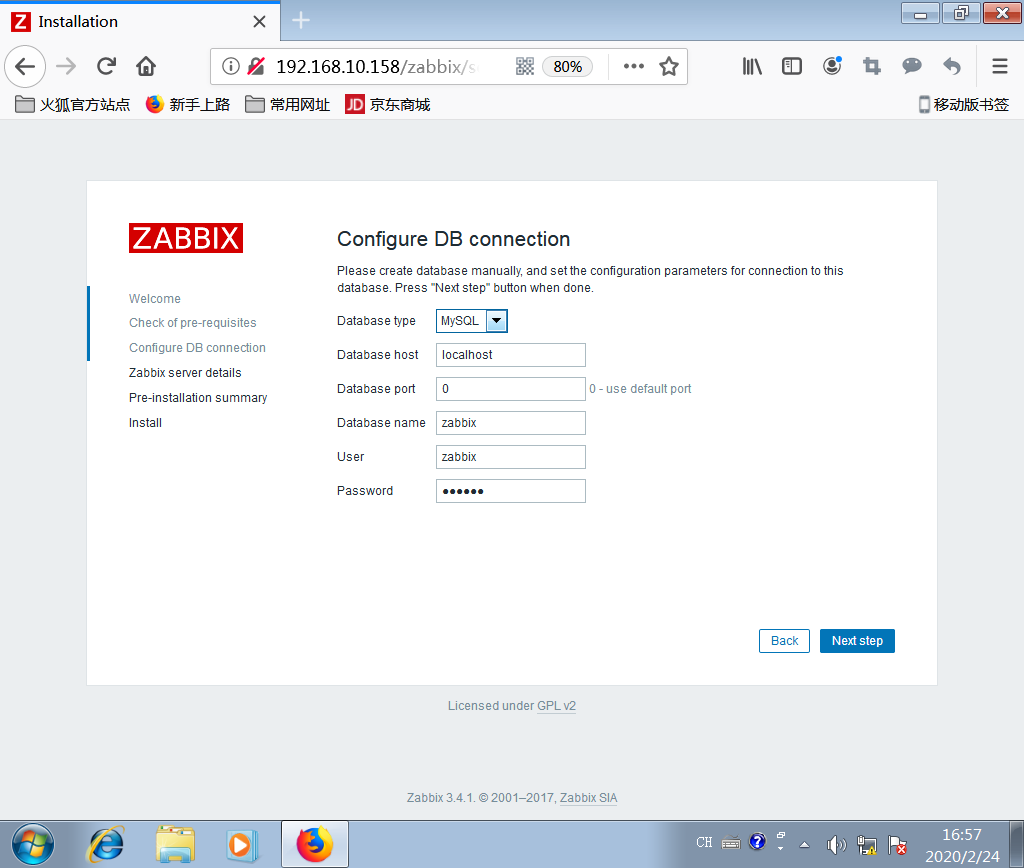Image resolution: width=1024 pixels, height=868 pixels.
Task: Open the volume speaker tray icon
Action: click(836, 844)
